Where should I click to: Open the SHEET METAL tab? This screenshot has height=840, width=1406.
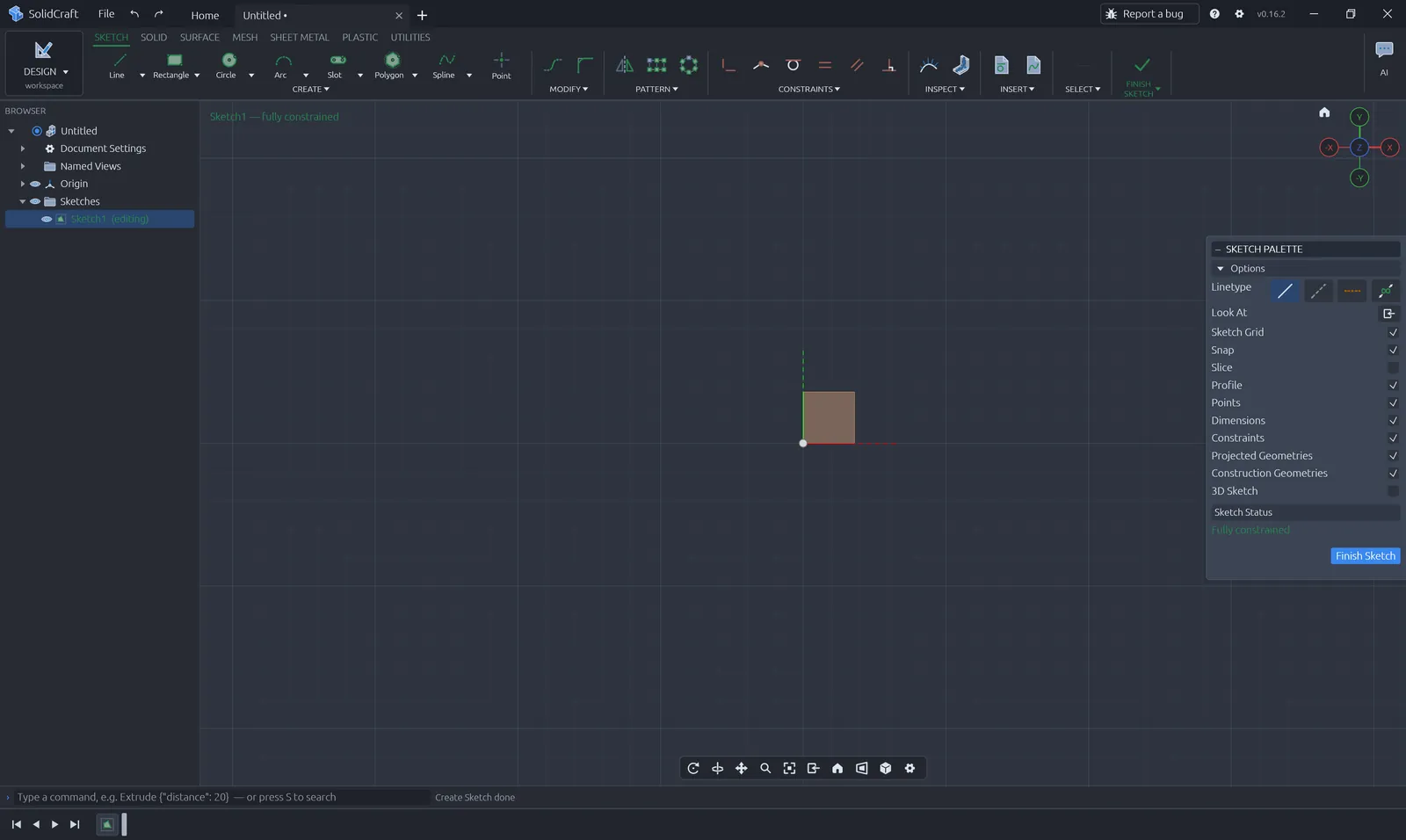(299, 37)
